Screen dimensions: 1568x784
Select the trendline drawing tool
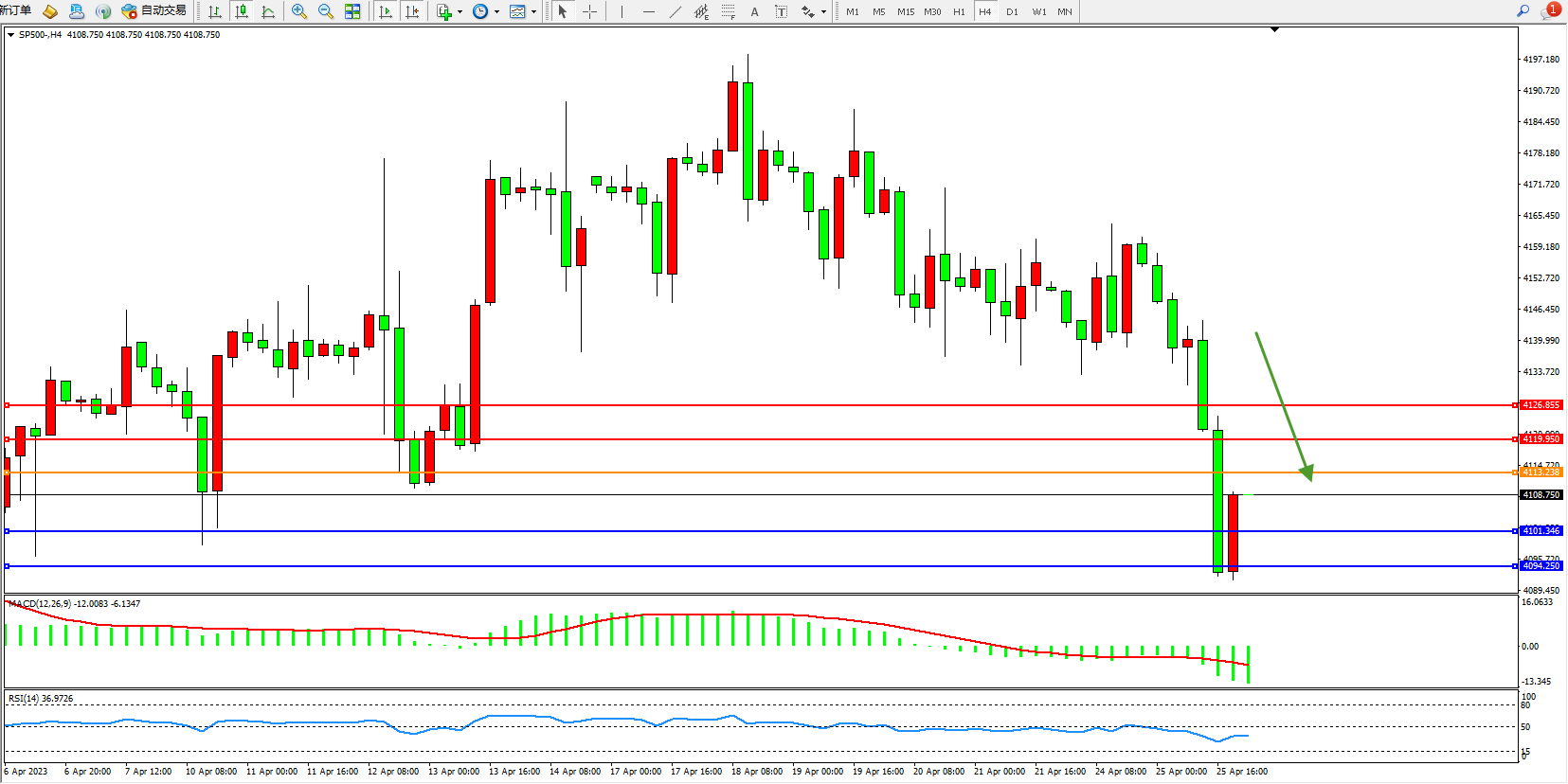tap(675, 11)
